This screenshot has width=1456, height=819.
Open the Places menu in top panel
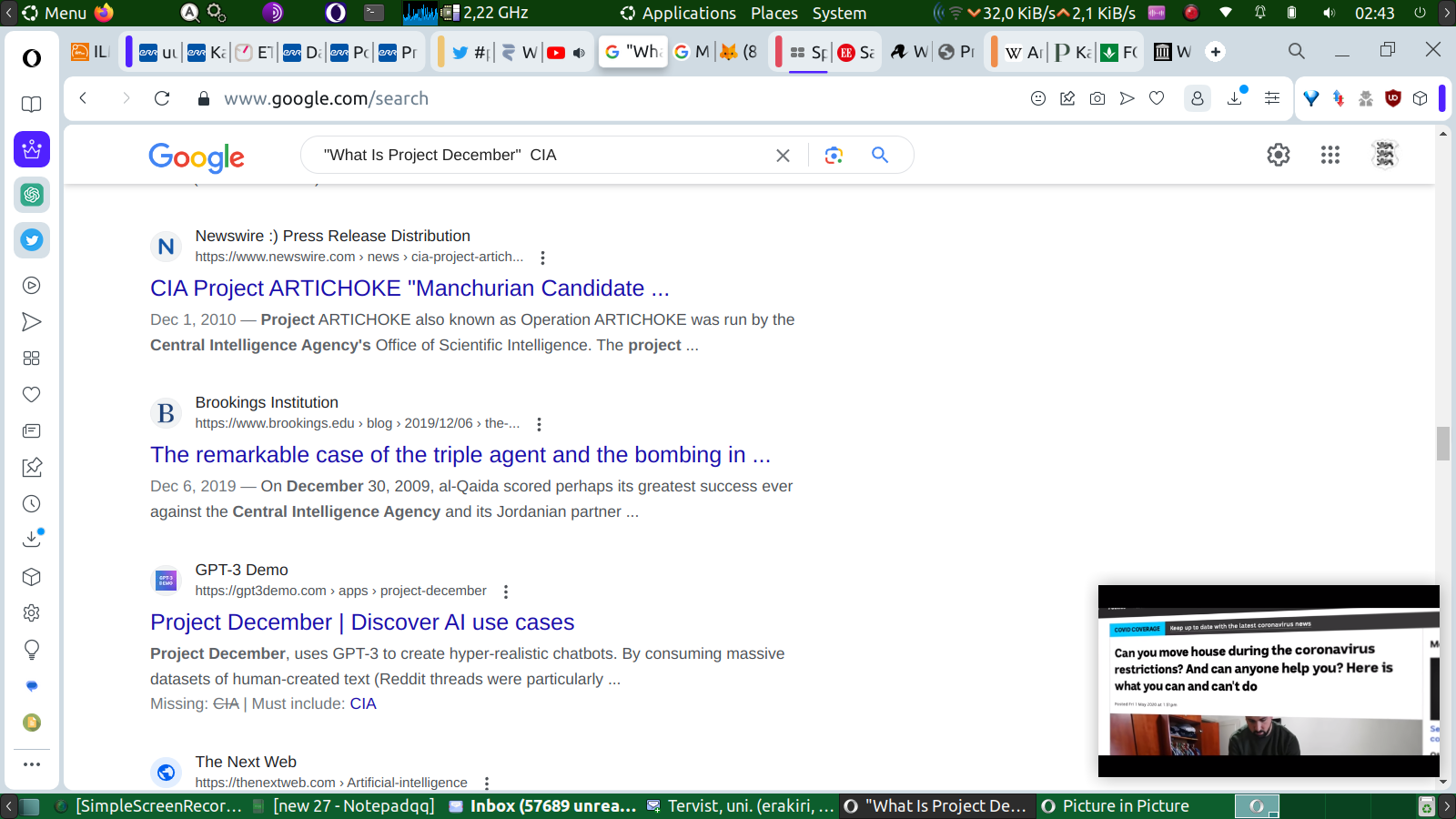tap(774, 13)
